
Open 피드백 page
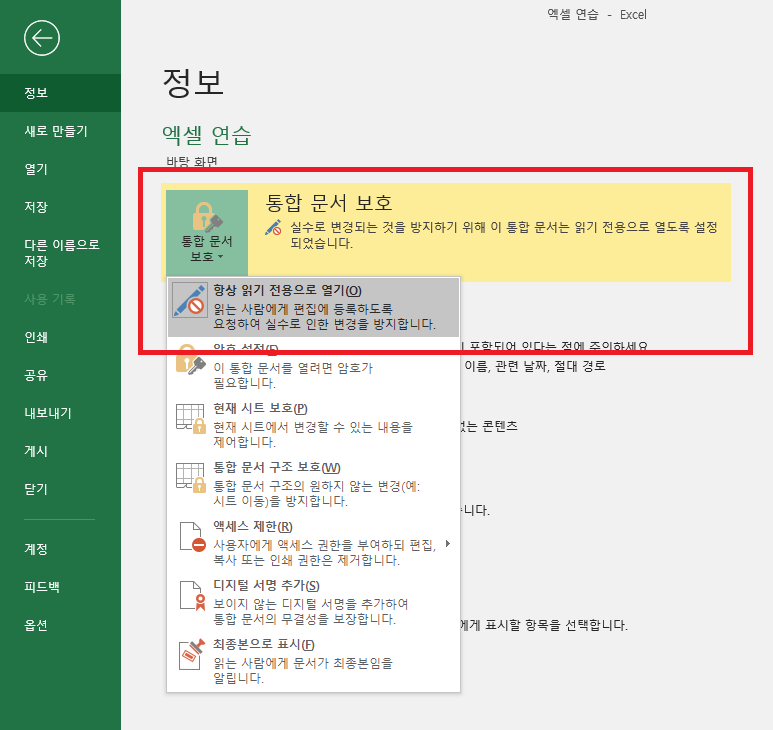(60, 587)
